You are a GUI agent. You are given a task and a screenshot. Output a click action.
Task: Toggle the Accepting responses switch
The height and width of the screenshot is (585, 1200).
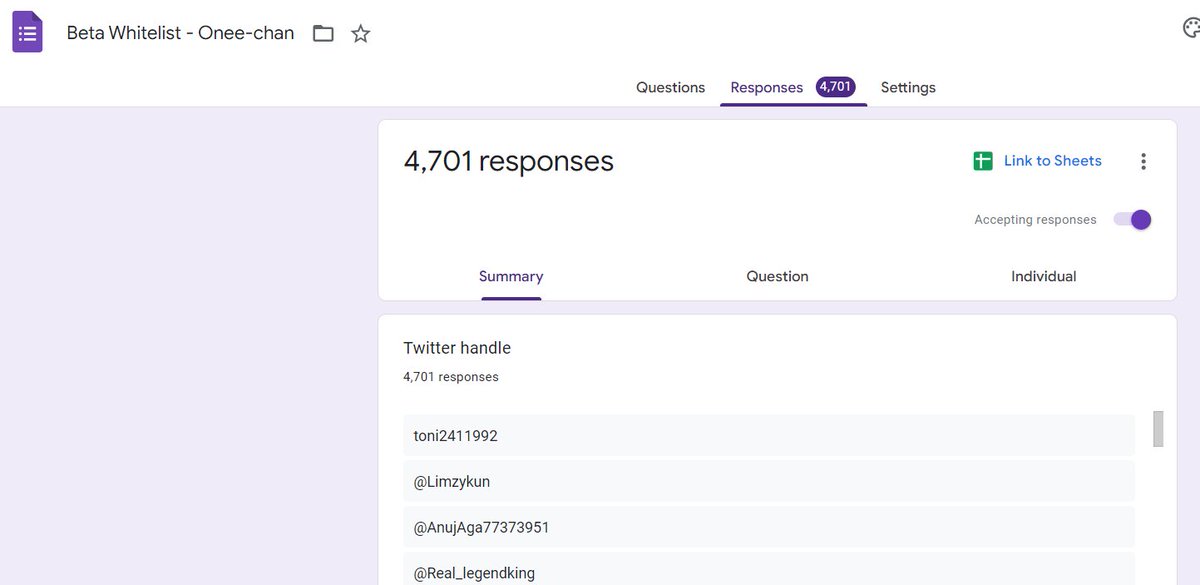(1133, 220)
